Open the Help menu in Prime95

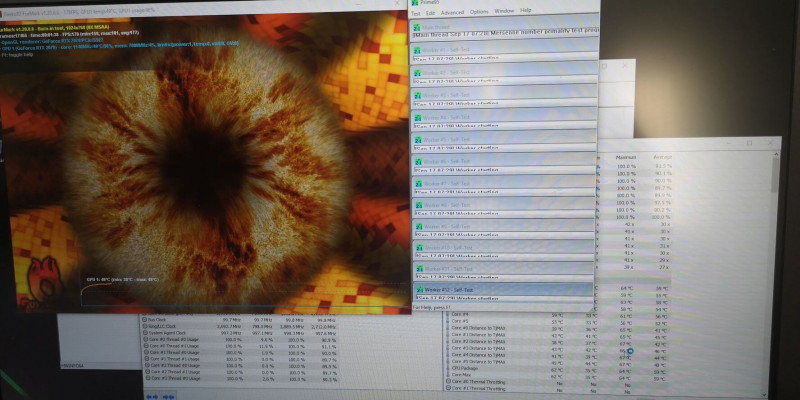(526, 11)
